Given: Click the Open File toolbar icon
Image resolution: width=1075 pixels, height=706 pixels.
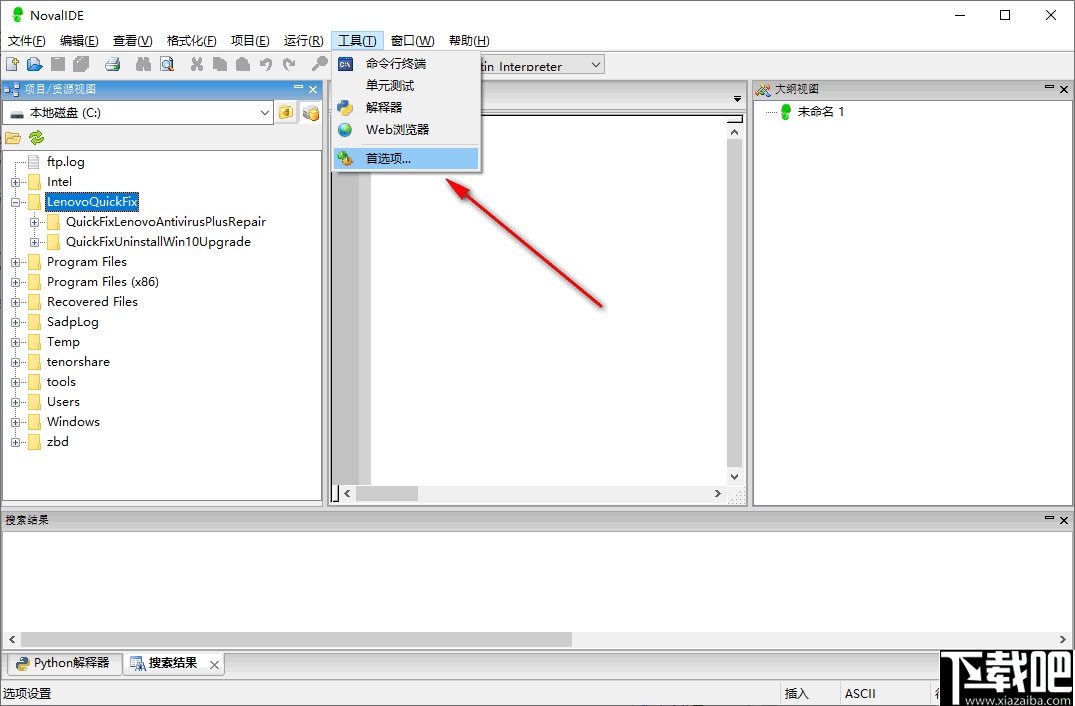Looking at the screenshot, I should pos(34,64).
